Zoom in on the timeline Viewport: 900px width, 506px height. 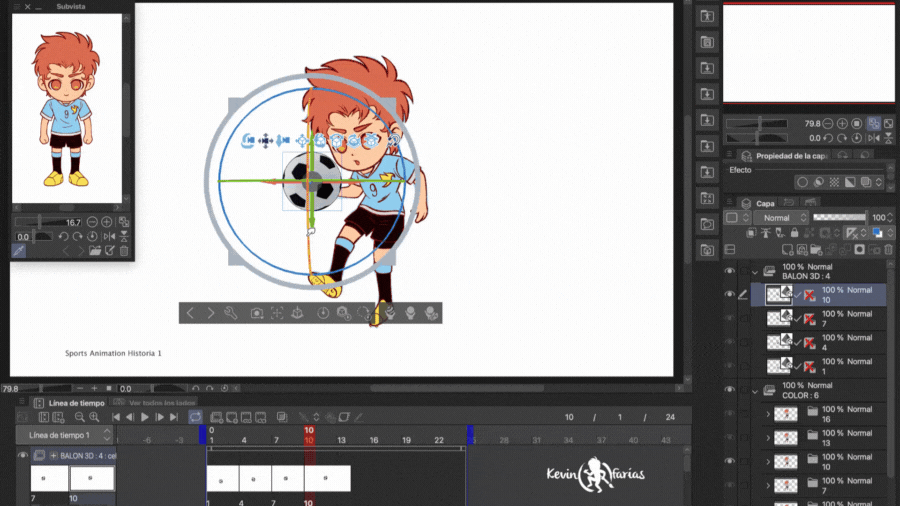point(94,417)
